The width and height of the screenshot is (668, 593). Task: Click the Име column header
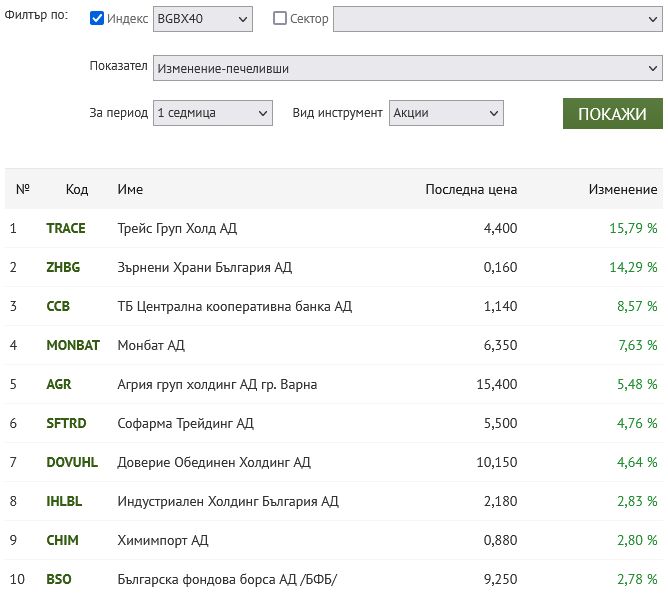(130, 189)
